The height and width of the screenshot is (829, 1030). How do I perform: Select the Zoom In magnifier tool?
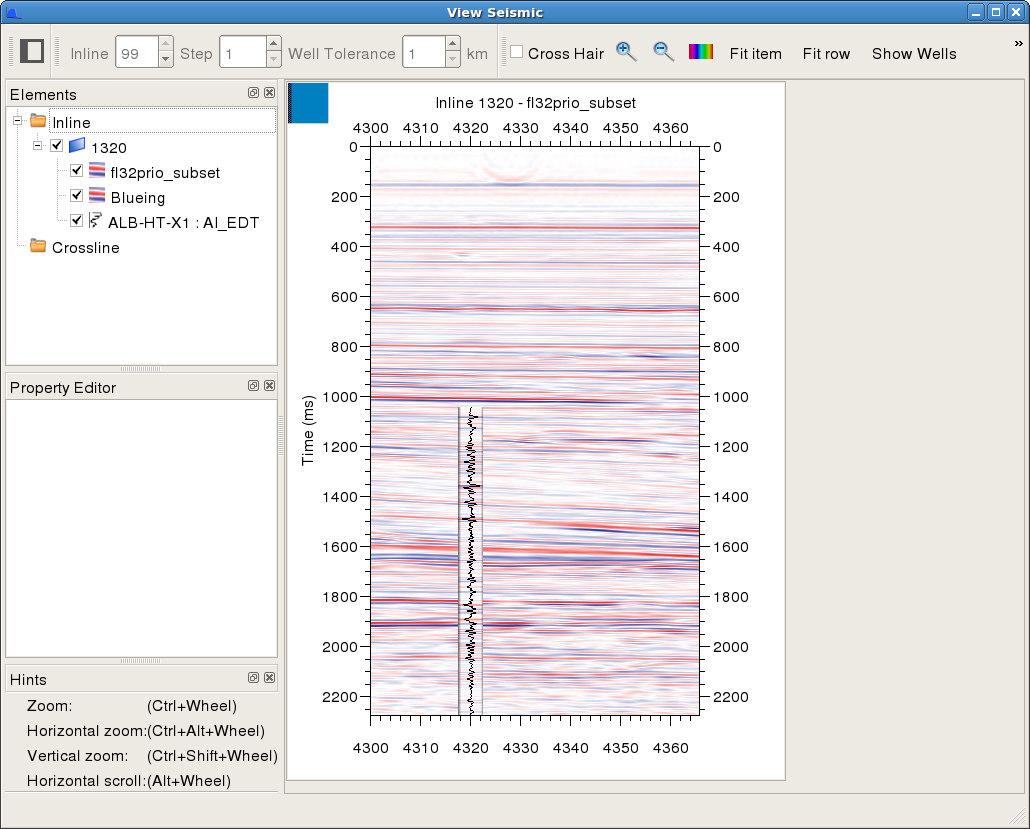pos(626,53)
